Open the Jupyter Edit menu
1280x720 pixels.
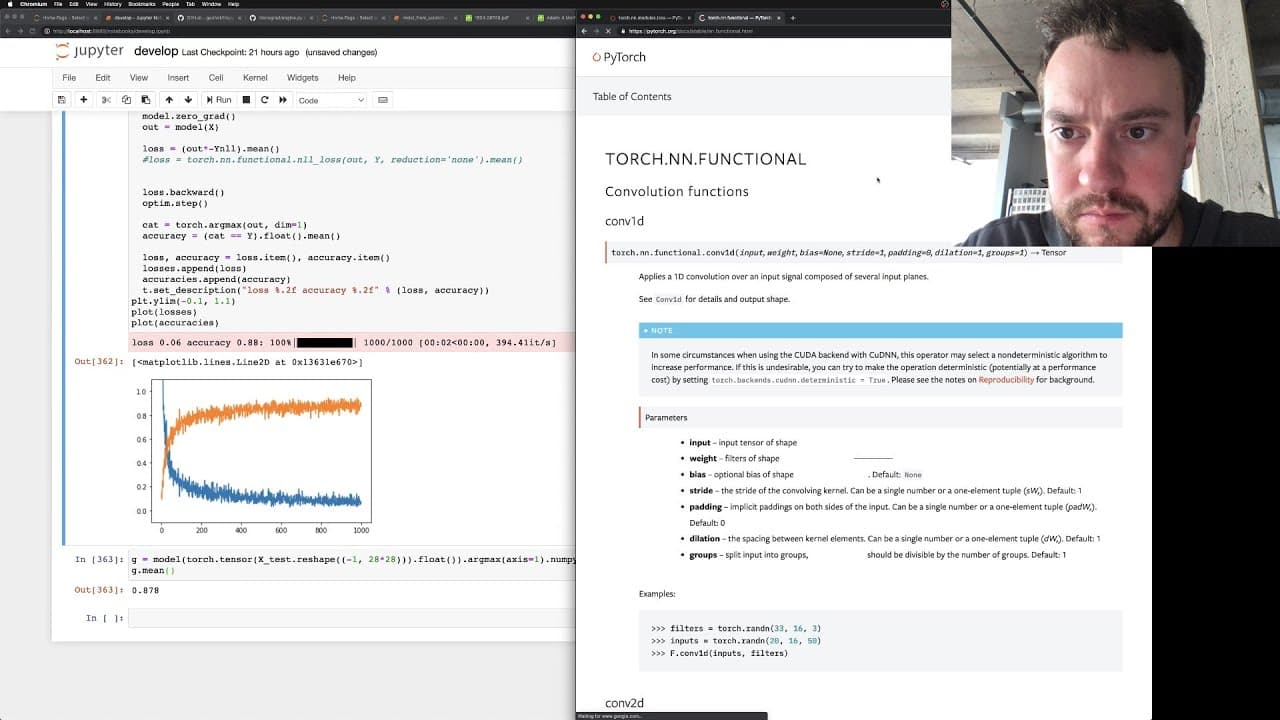coord(103,78)
